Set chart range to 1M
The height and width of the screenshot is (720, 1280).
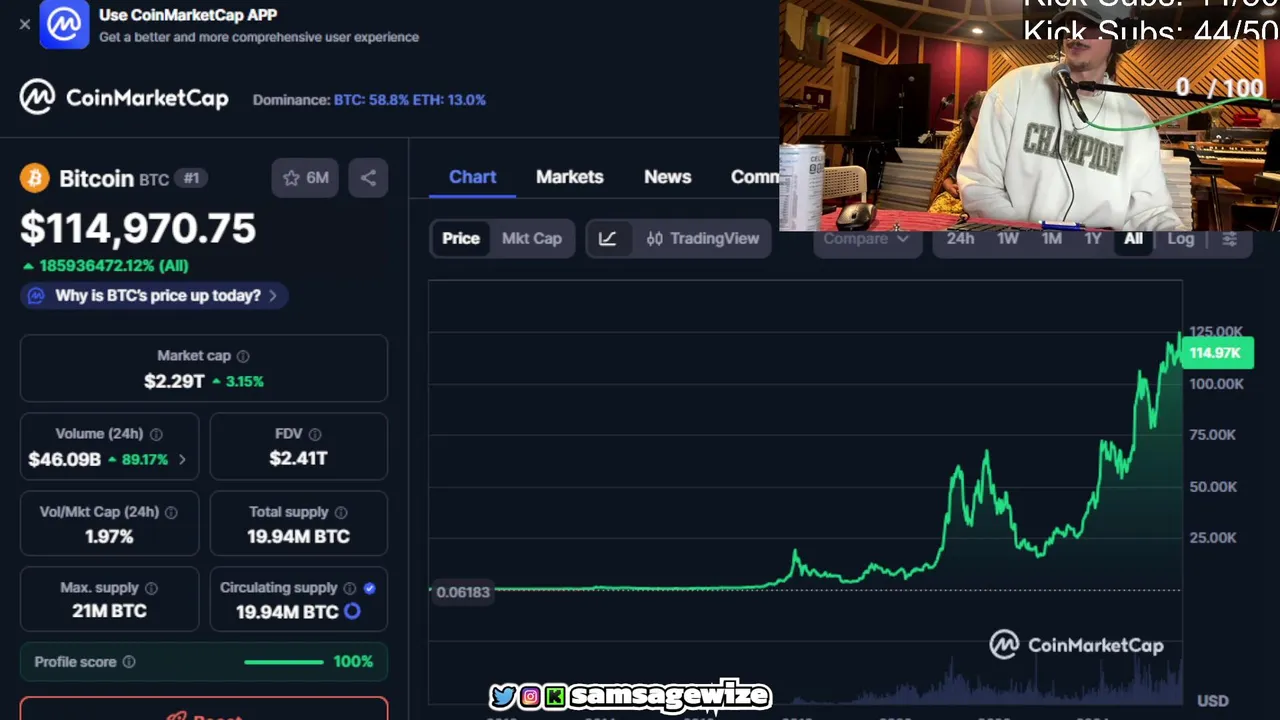point(1052,239)
